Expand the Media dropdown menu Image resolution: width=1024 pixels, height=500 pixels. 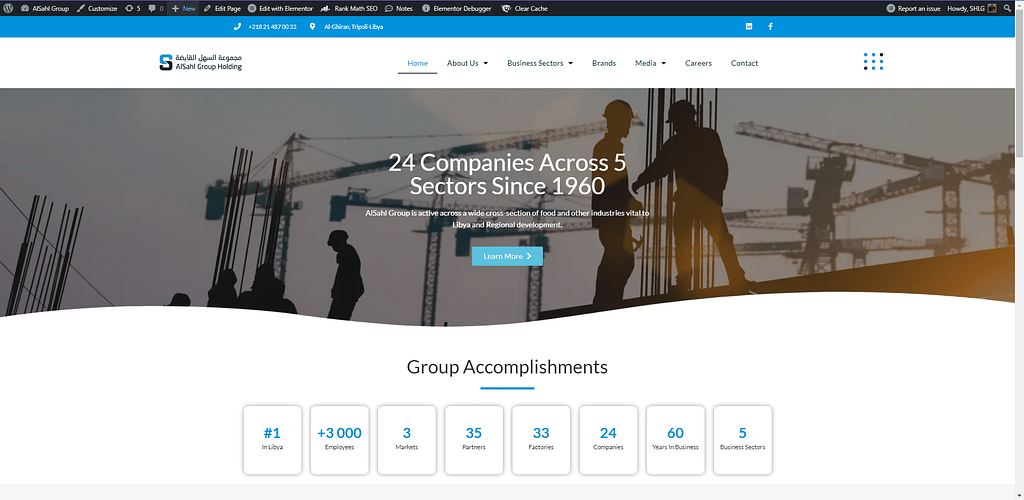pos(650,63)
